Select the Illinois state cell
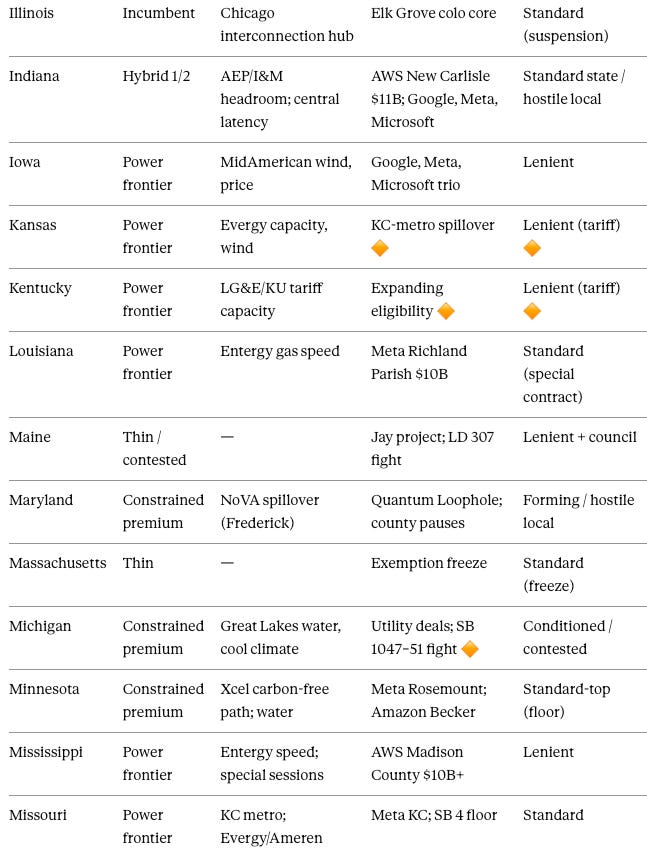The height and width of the screenshot is (854, 647). tap(32, 13)
